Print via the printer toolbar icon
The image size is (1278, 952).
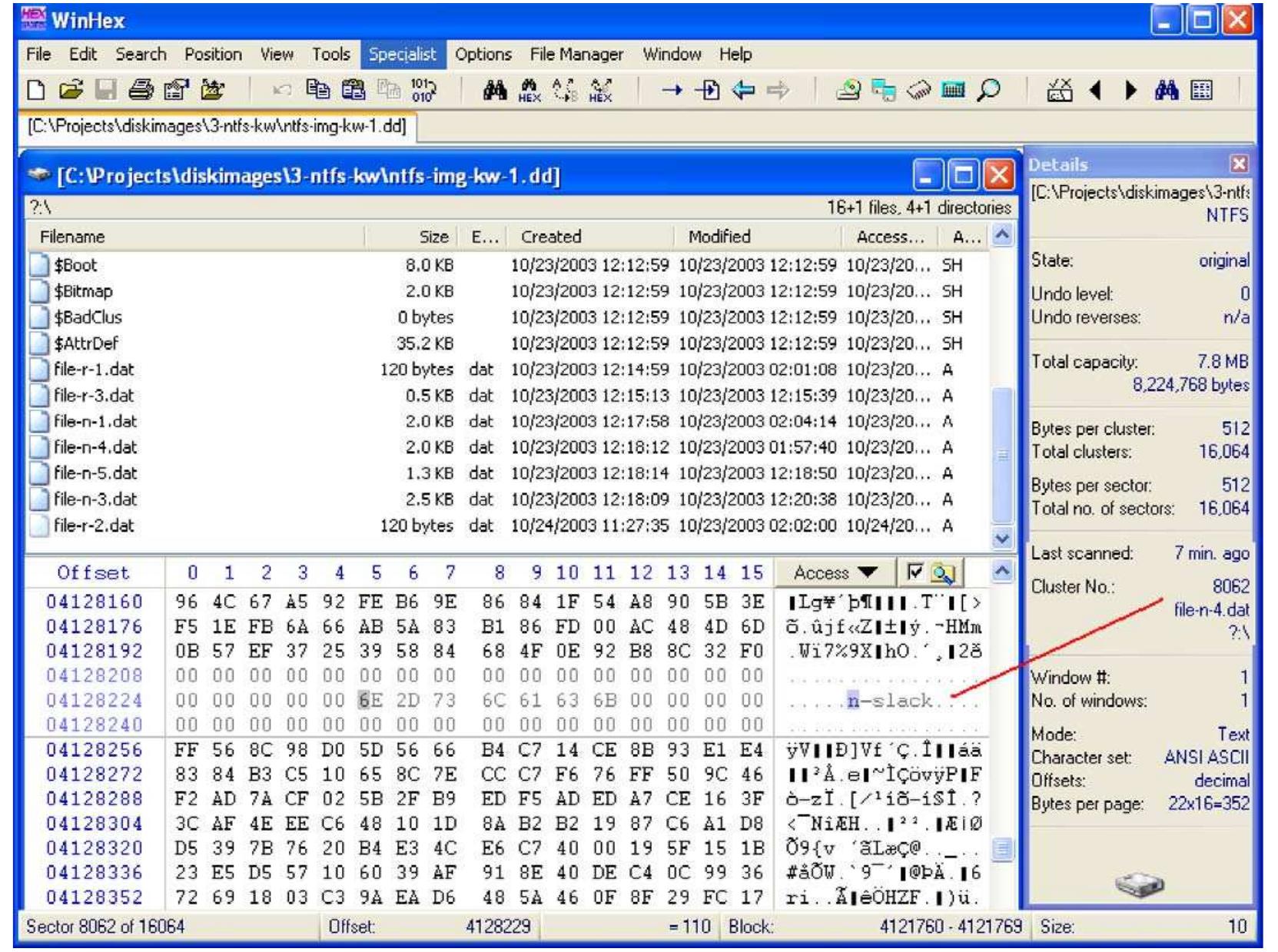point(141,88)
